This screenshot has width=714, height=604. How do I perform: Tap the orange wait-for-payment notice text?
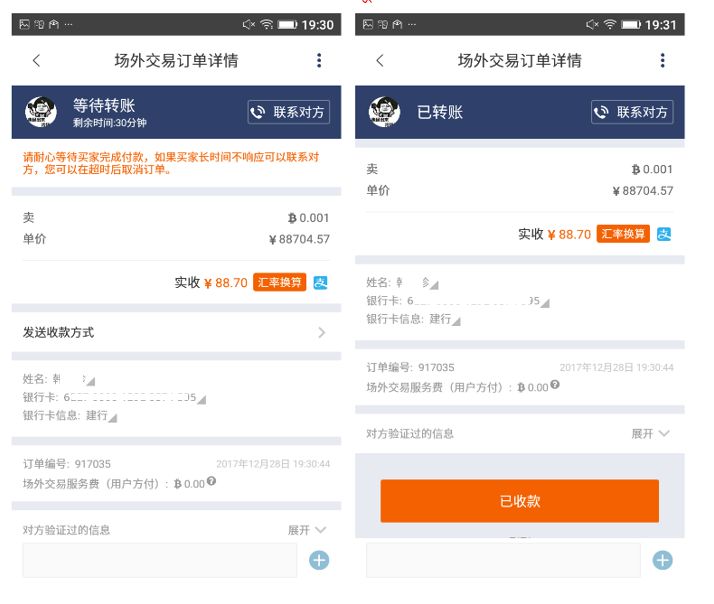(171, 163)
